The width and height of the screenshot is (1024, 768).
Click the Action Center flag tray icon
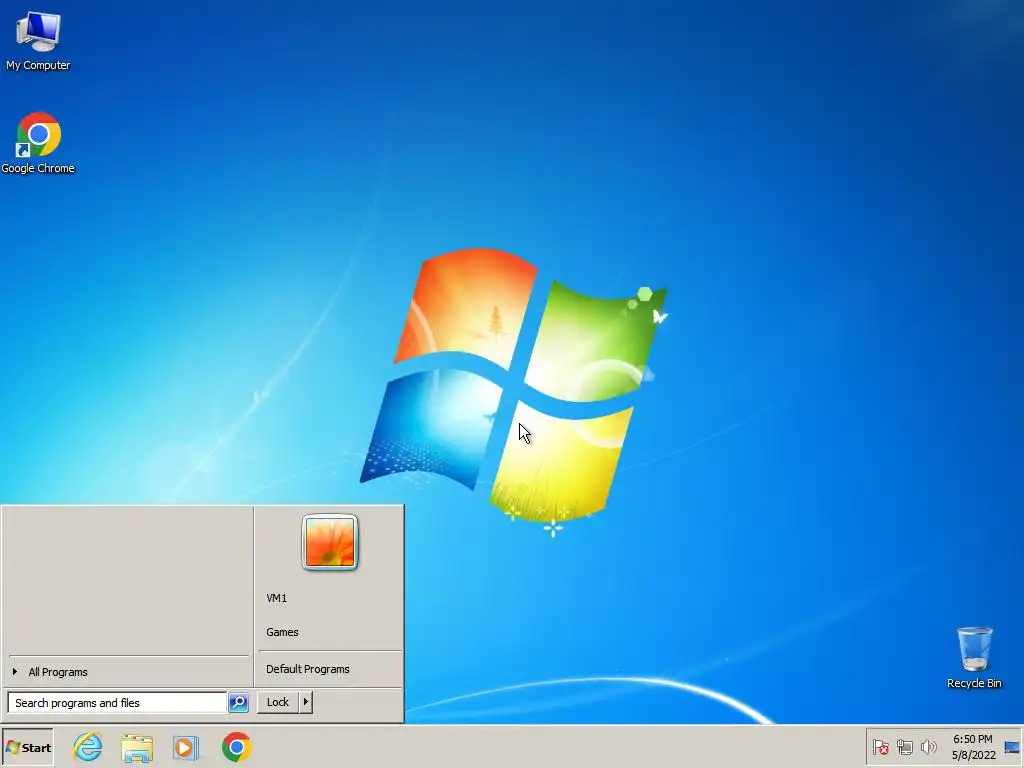(x=880, y=746)
